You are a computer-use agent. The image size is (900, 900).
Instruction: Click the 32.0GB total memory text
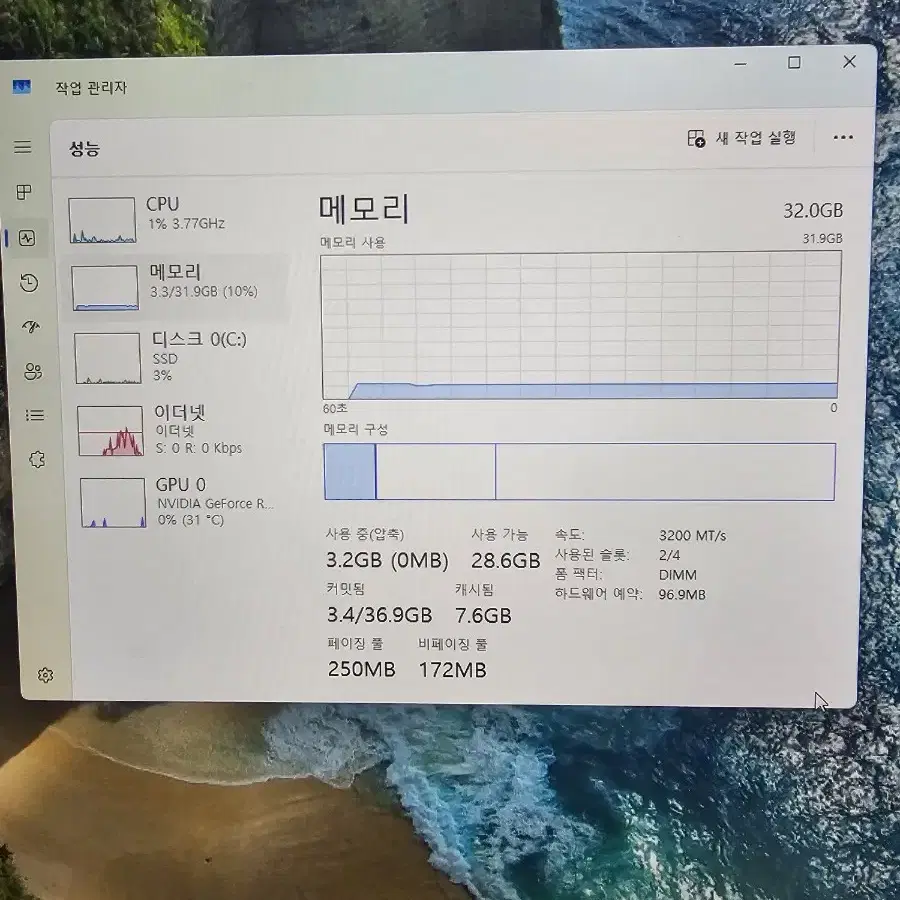pyautogui.click(x=813, y=211)
